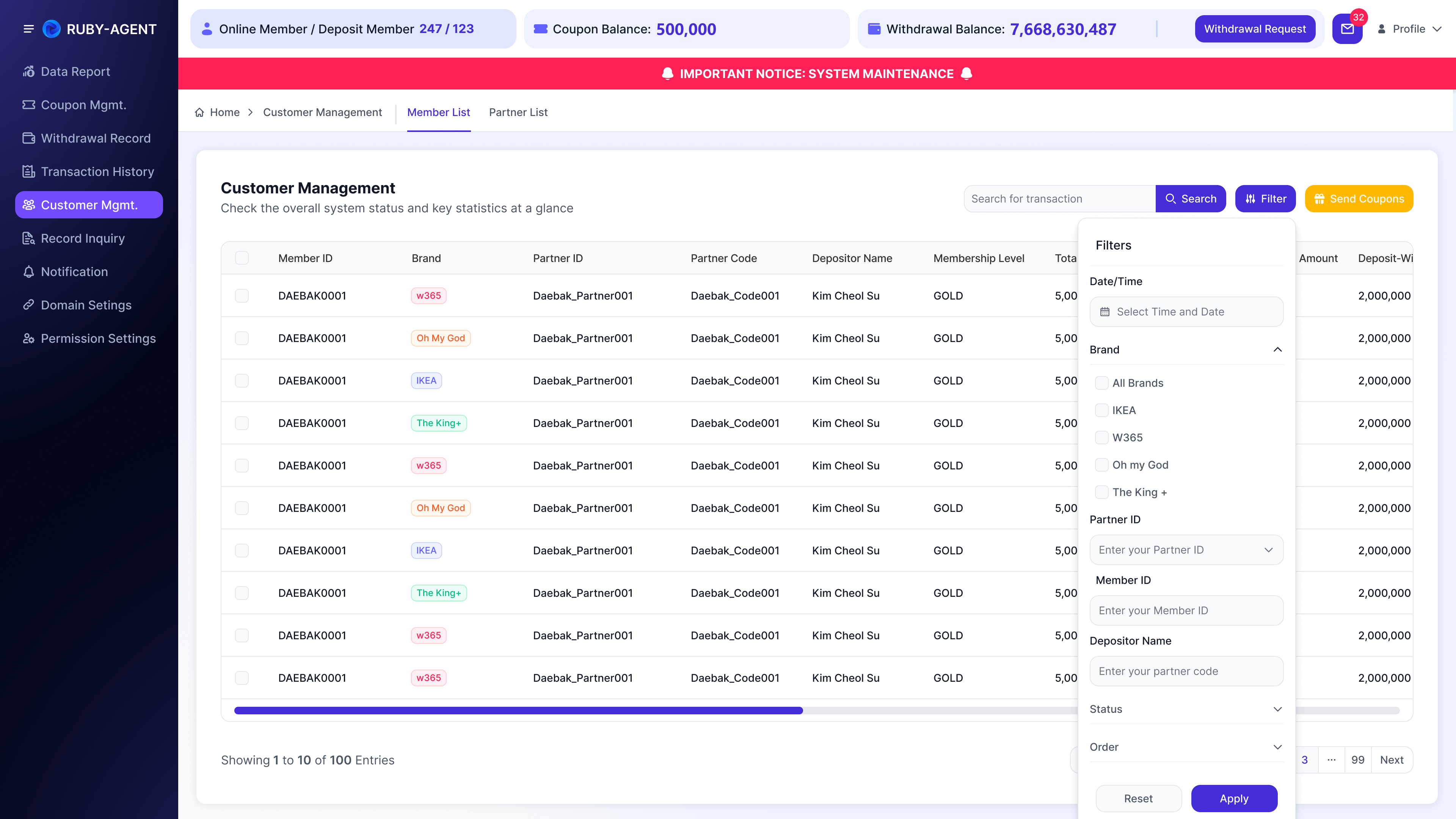Click the withdrawal balance wallet icon
The width and height of the screenshot is (1456, 819).
(874, 29)
